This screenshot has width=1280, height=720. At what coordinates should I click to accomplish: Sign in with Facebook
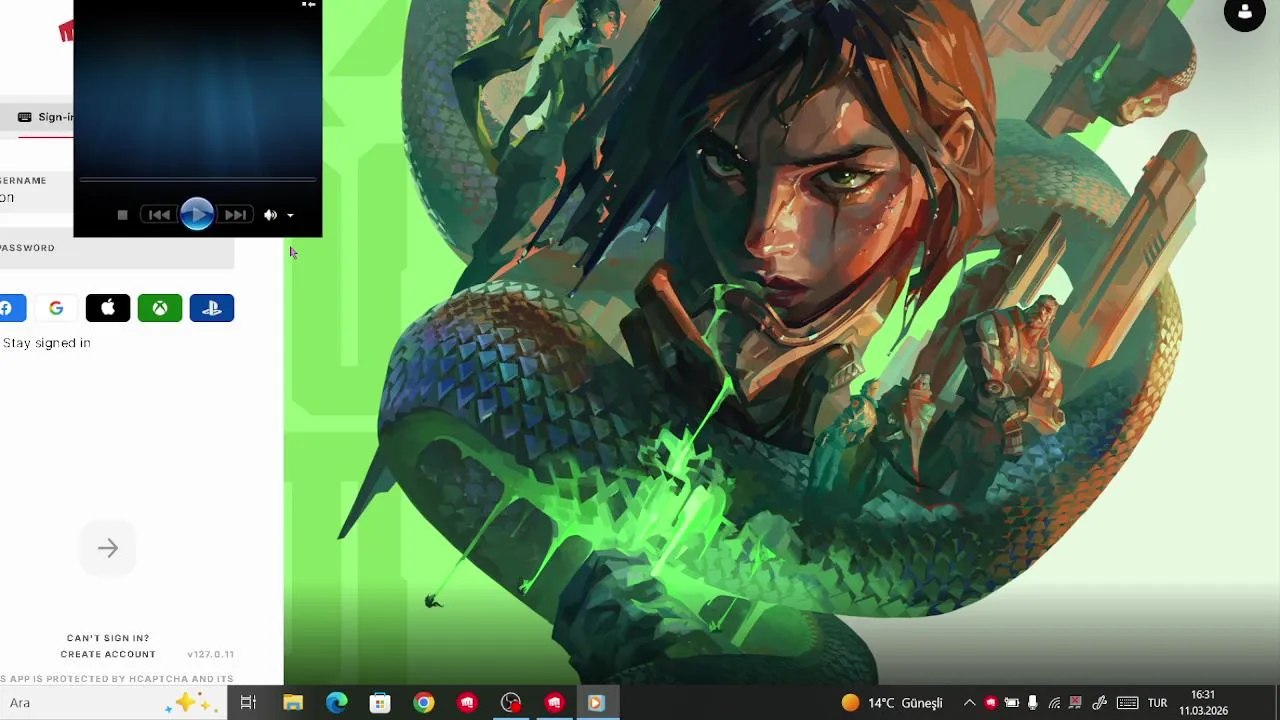(x=11, y=308)
